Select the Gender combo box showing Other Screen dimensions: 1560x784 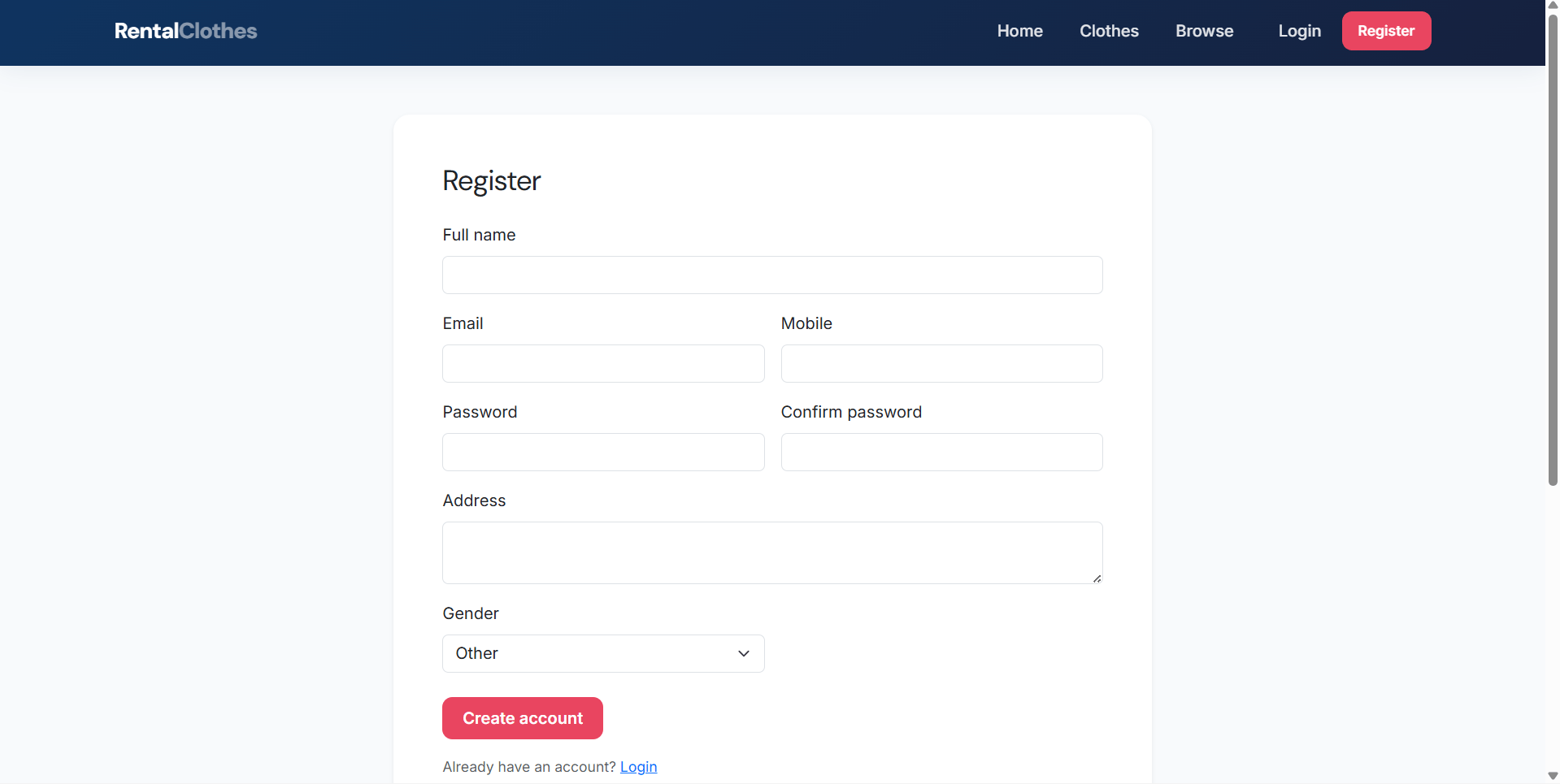point(603,653)
